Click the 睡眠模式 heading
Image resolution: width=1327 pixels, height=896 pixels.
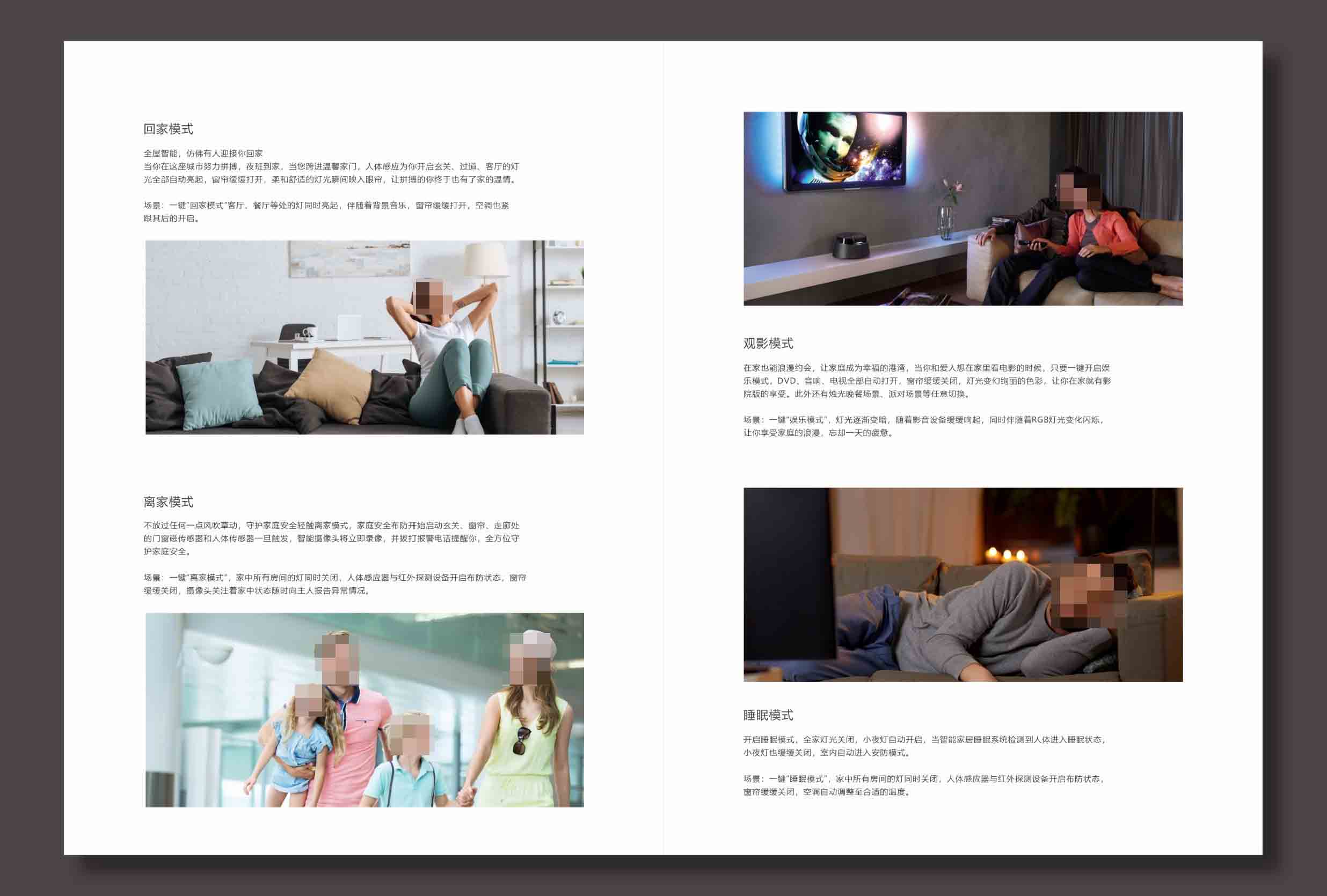point(768,715)
